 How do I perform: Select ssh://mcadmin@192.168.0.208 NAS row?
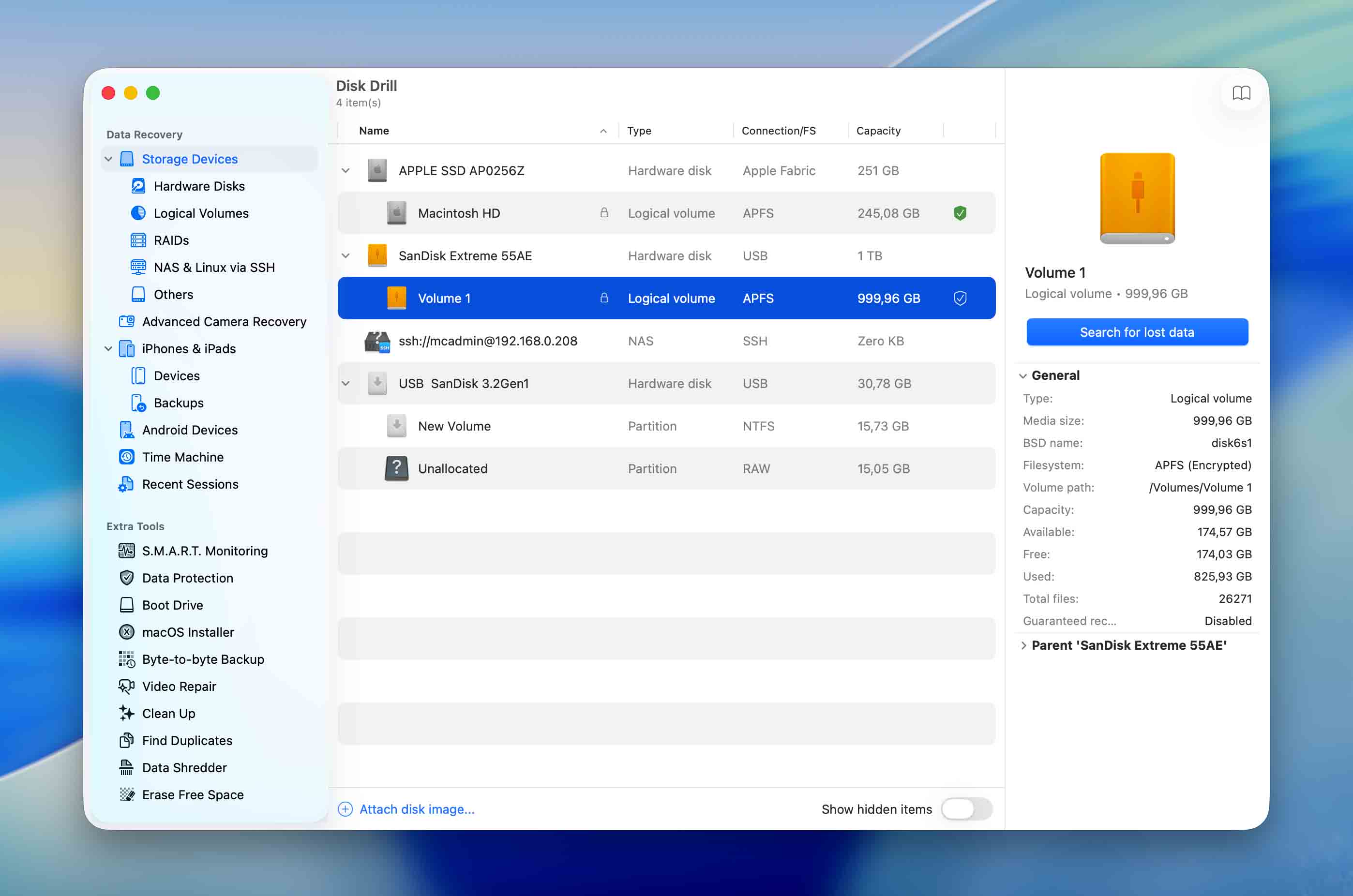click(666, 341)
